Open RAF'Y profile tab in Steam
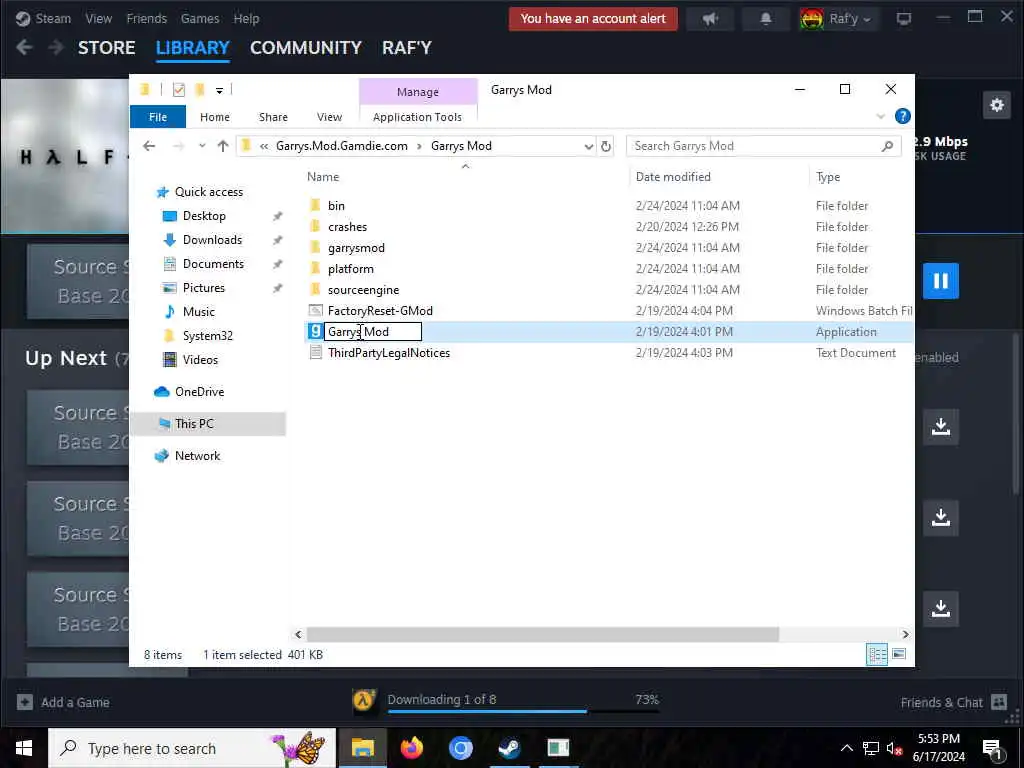This screenshot has height=768, width=1024. click(x=407, y=48)
